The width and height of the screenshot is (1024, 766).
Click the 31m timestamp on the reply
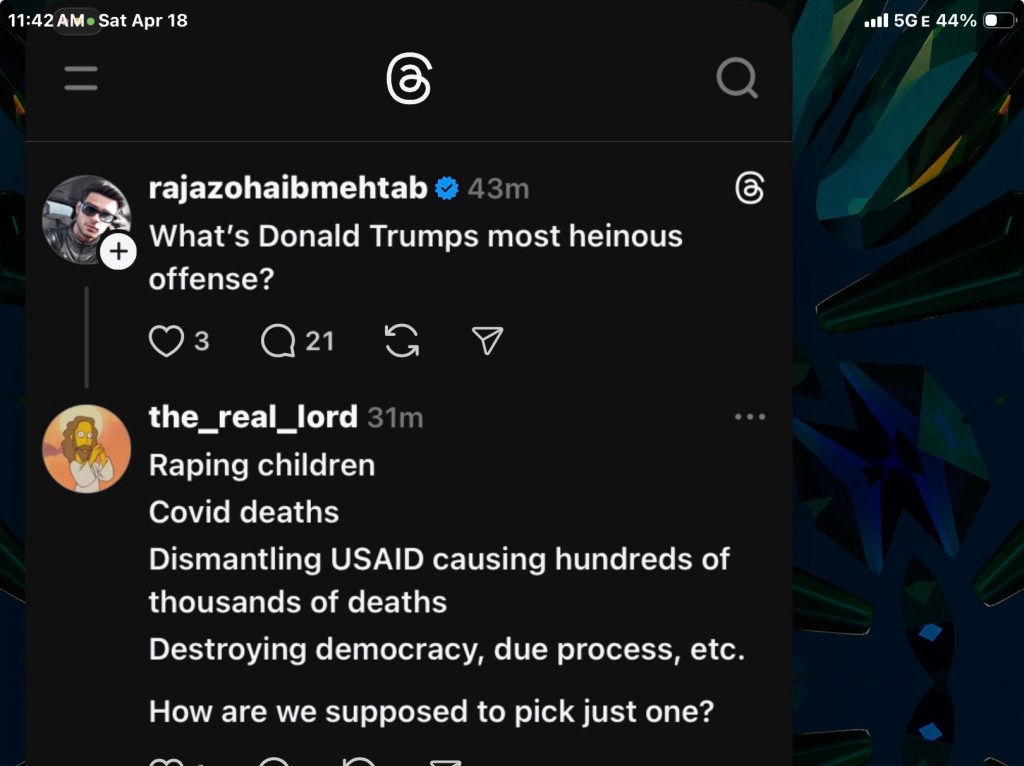click(395, 418)
